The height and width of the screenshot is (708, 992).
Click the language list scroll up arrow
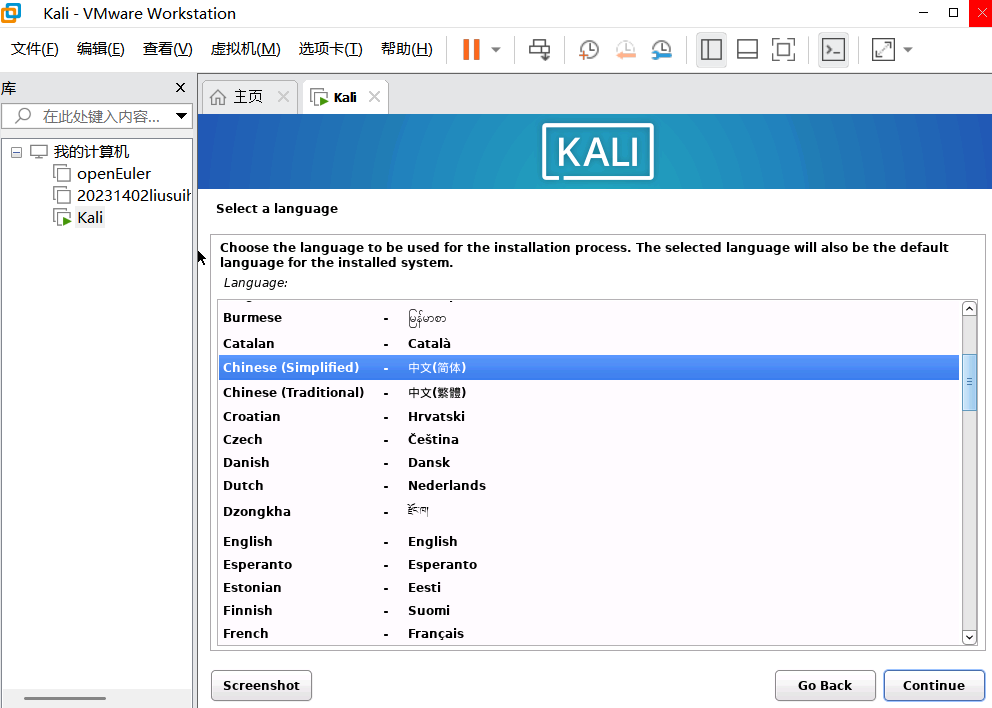tap(969, 309)
